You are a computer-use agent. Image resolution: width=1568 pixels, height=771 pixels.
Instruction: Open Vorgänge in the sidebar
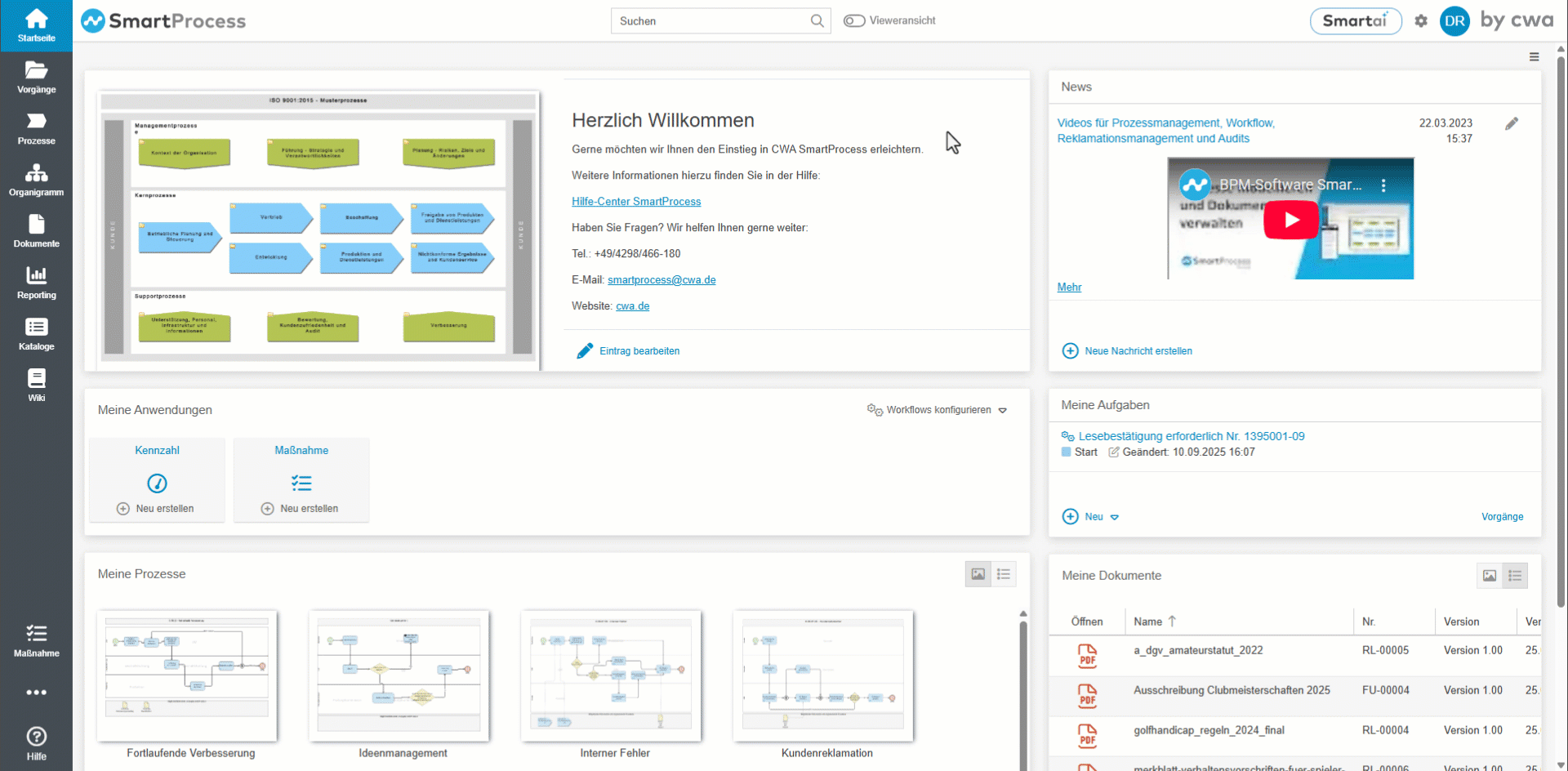tap(36, 78)
